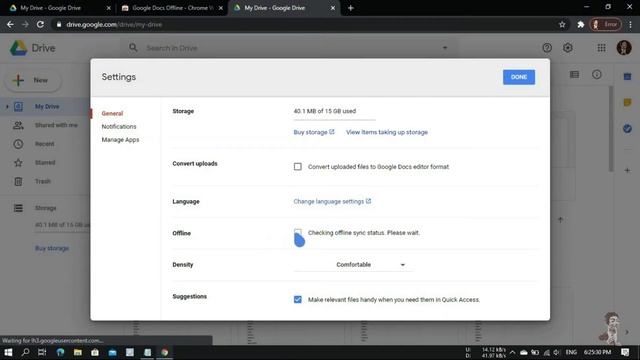Open the Density Comfortable dropdown

click(353, 265)
